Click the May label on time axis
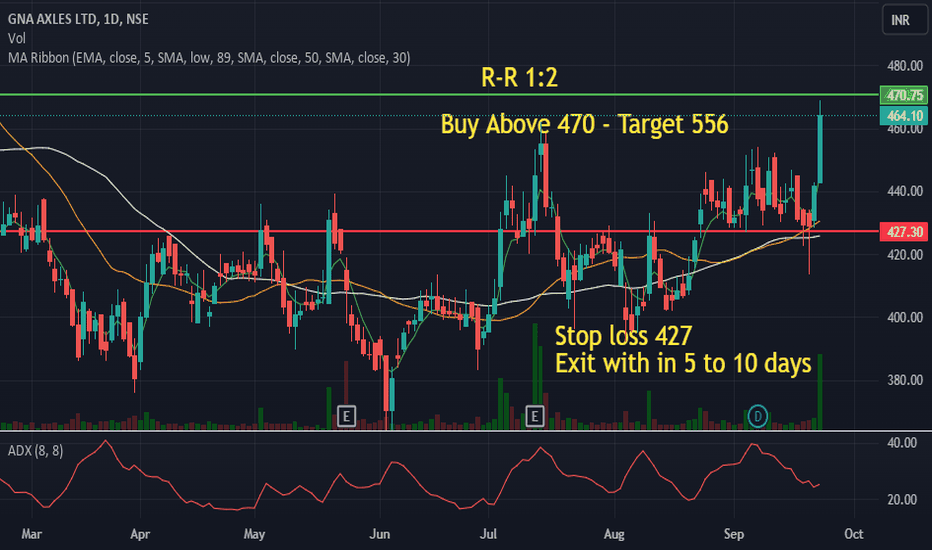 [254, 534]
